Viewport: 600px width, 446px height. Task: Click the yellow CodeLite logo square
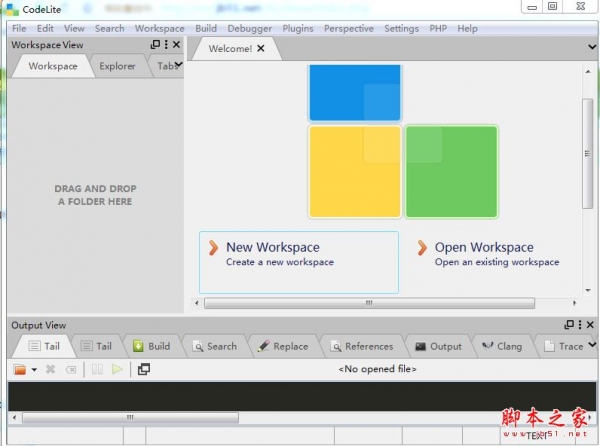coord(355,172)
